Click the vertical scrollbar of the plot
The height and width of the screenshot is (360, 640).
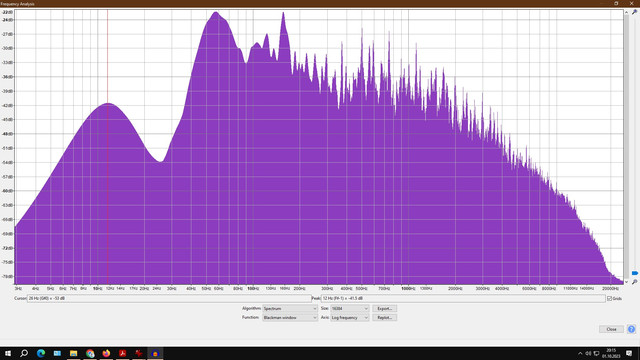pyautogui.click(x=626, y=147)
